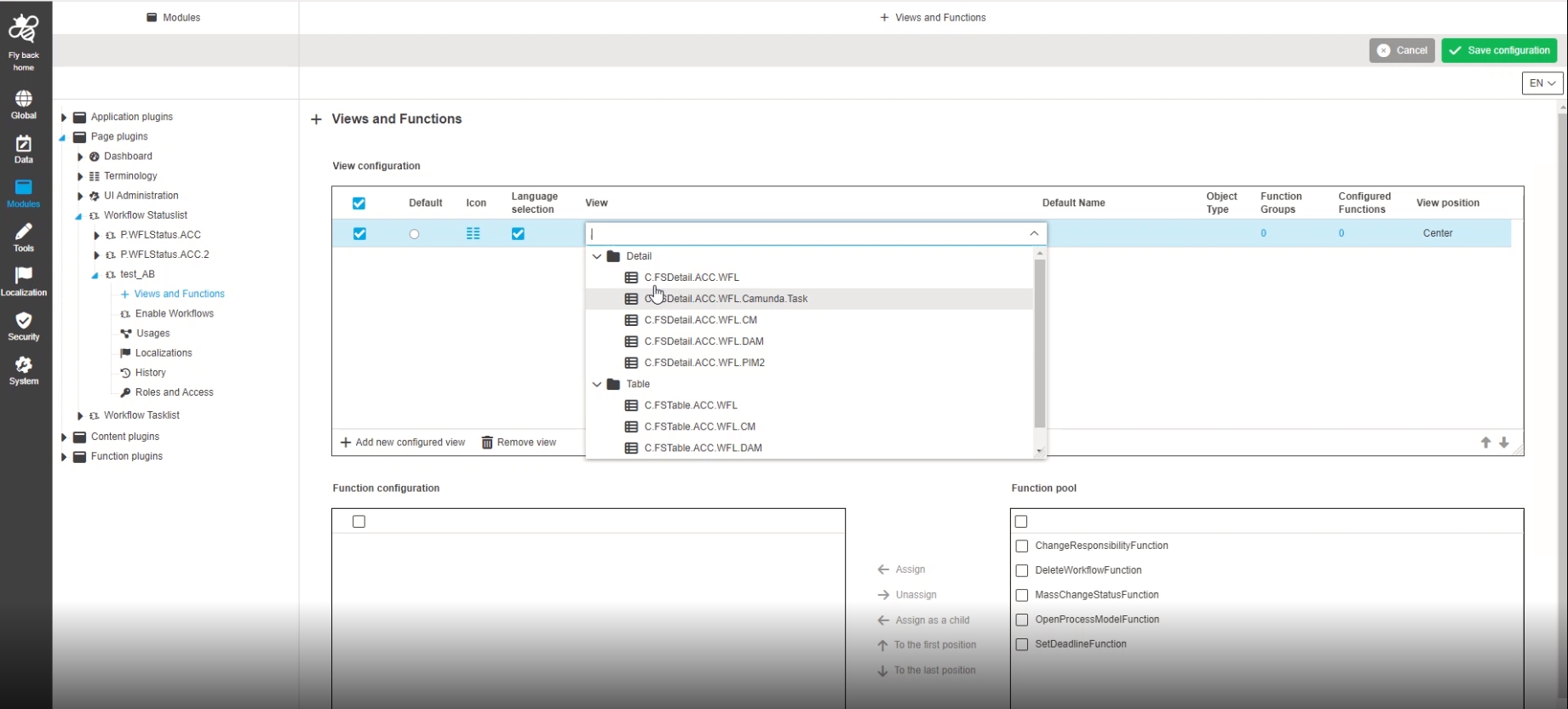
Task: Click Add new configured view
Action: click(403, 443)
